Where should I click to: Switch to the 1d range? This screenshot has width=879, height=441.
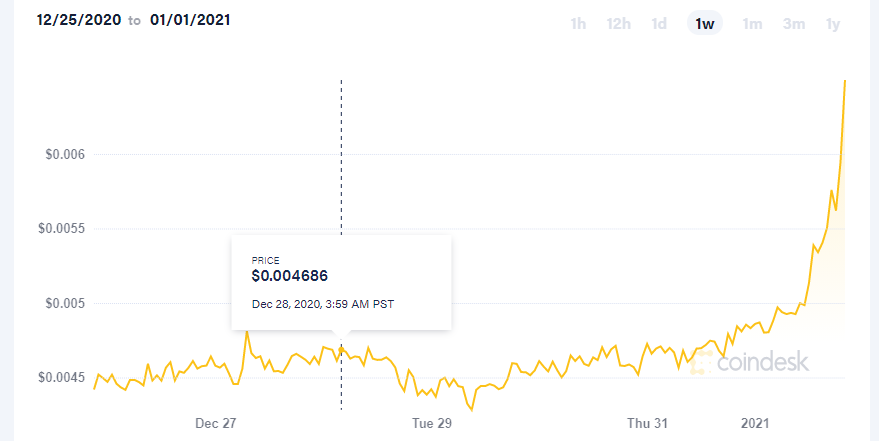[659, 24]
